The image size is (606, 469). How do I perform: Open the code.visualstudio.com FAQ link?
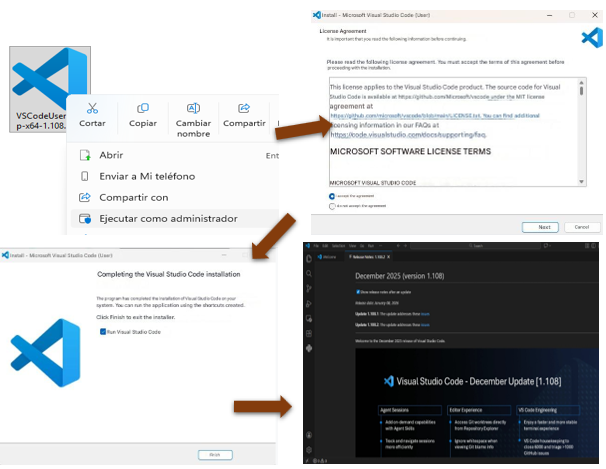[408, 135]
